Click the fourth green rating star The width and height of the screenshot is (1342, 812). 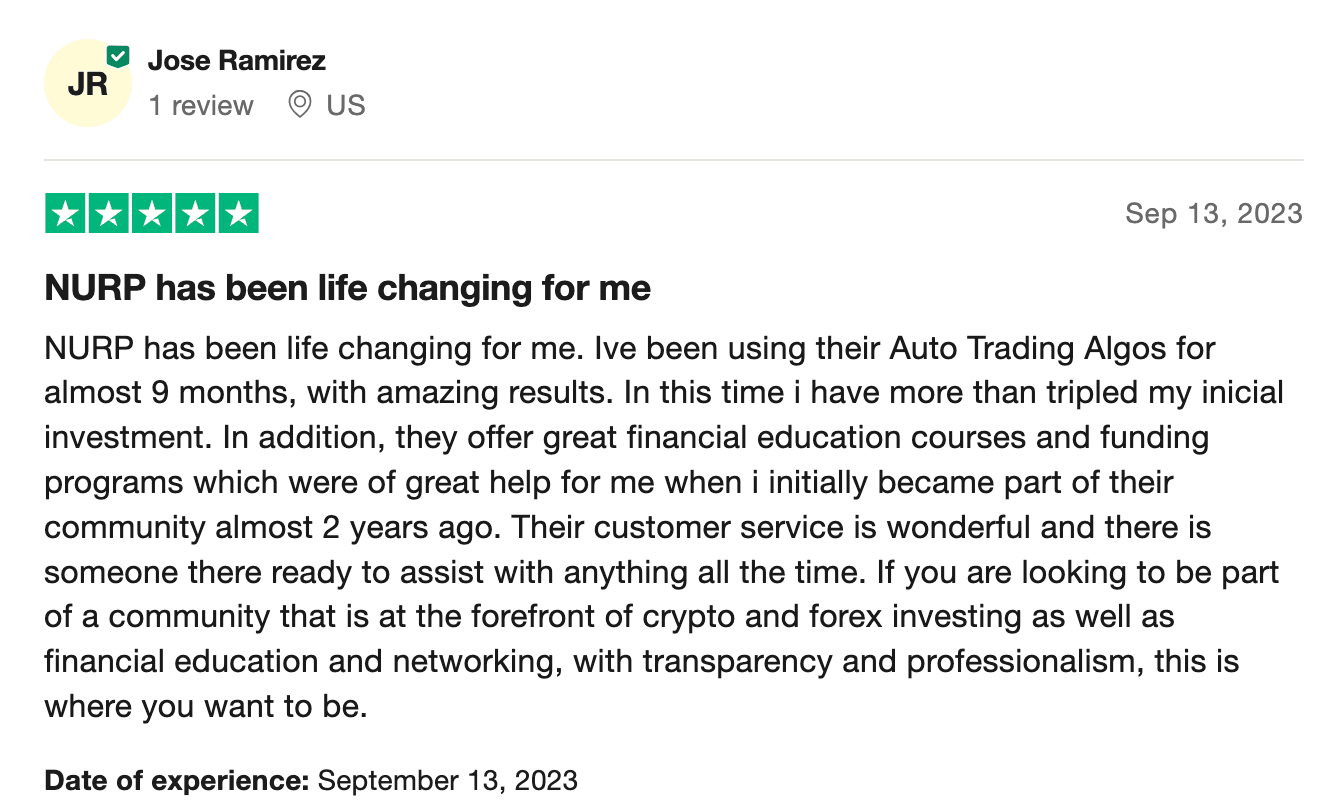195,214
